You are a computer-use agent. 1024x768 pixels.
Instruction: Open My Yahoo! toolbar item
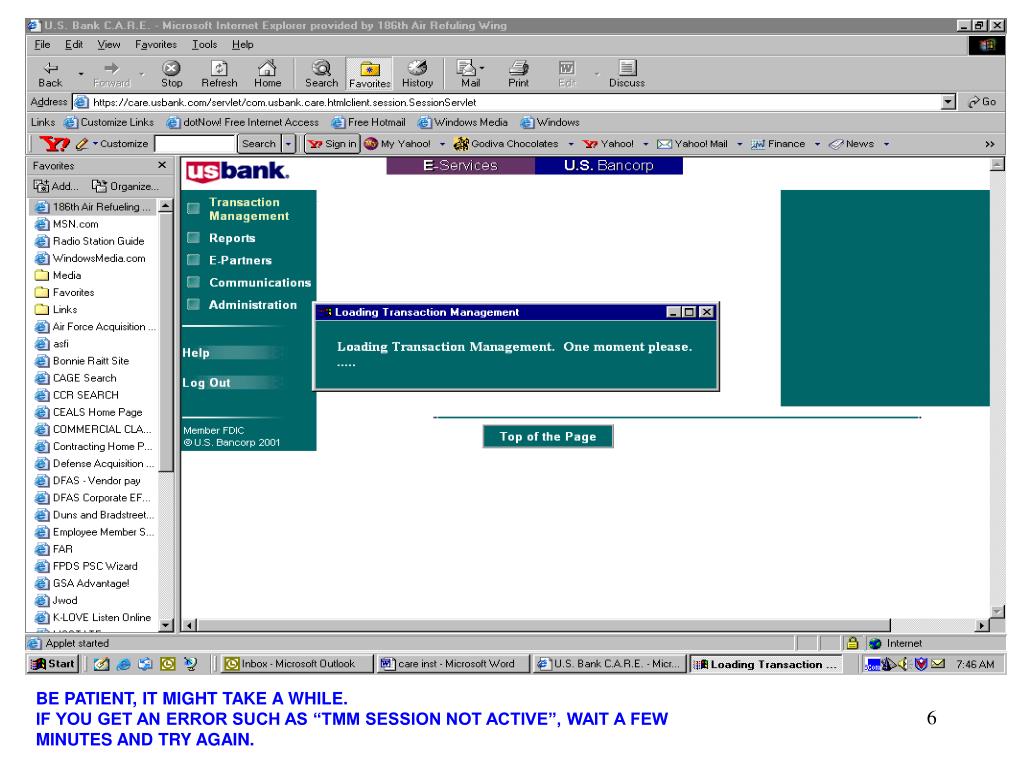(397, 144)
